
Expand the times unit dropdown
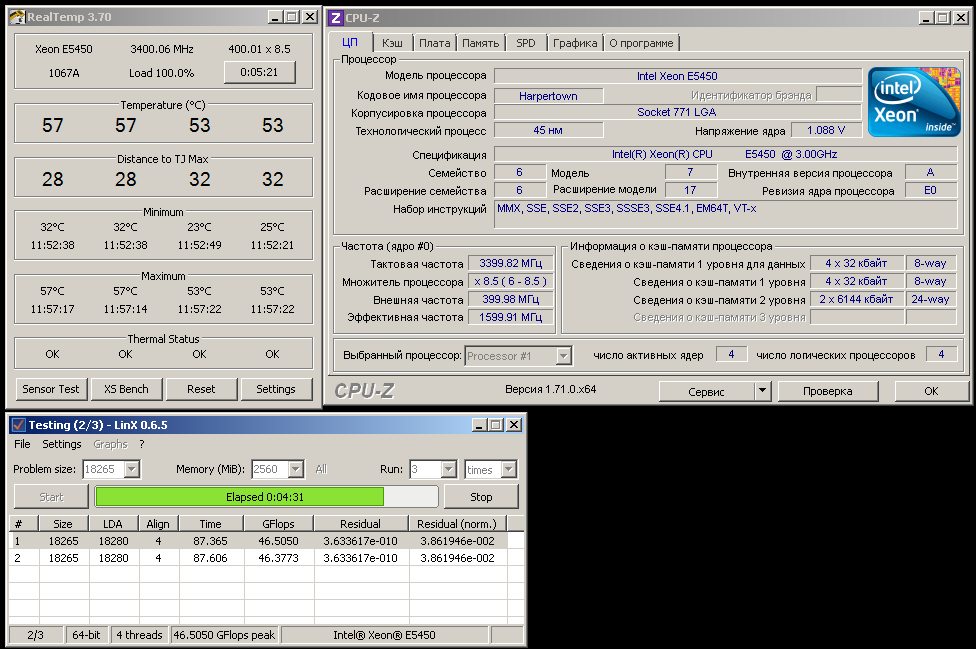pos(508,469)
